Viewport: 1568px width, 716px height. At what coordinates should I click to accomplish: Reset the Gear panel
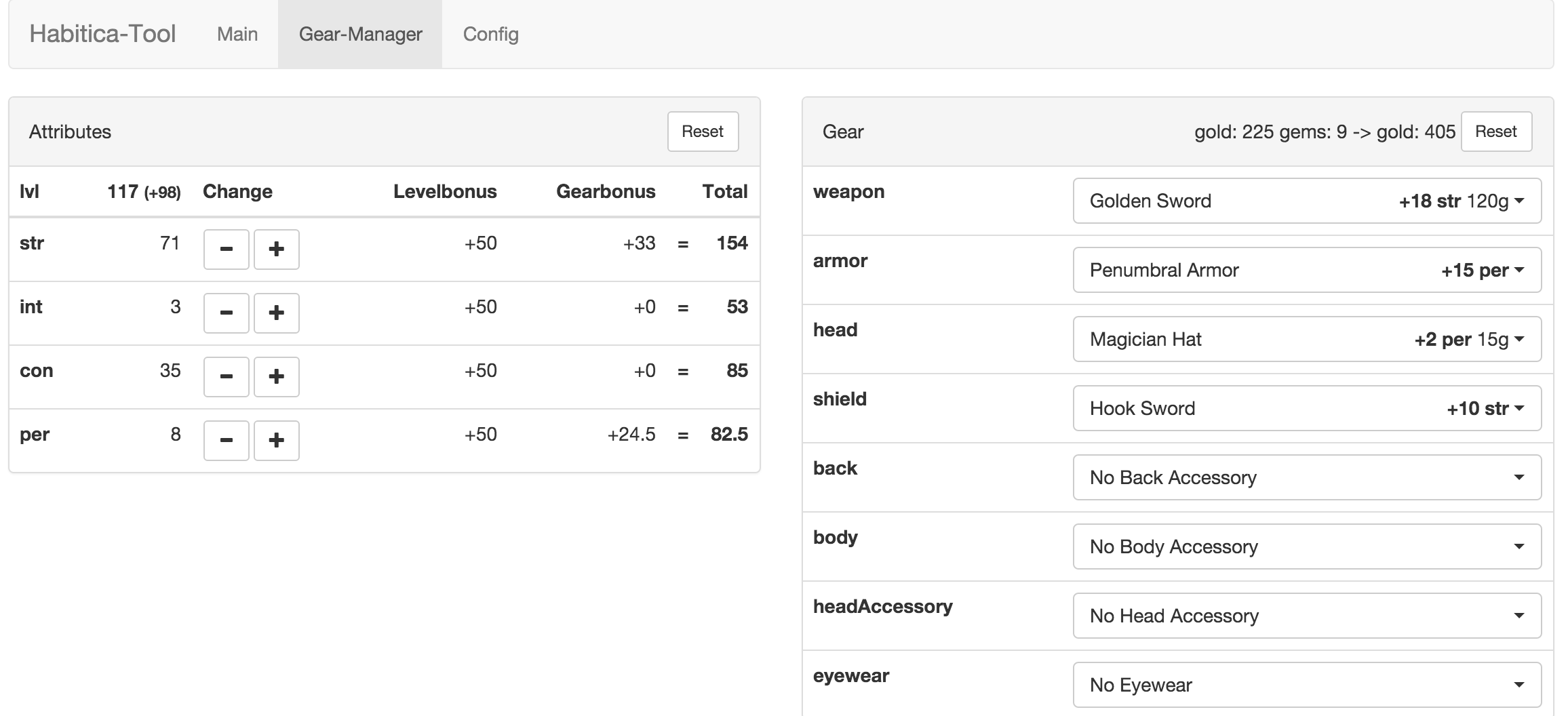coord(1496,132)
